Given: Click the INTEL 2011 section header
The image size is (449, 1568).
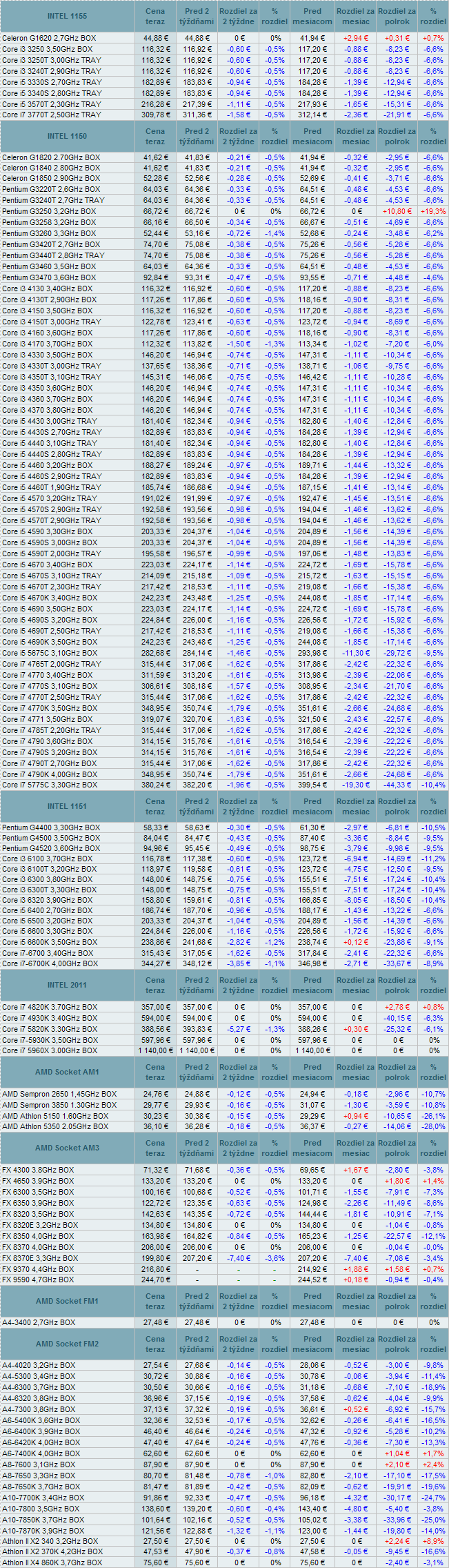Looking at the screenshot, I should (67, 985).
